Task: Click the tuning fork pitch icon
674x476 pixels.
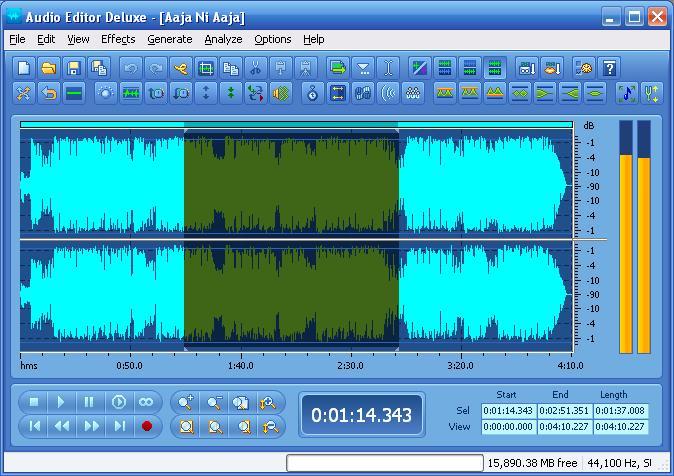Action: 652,93
